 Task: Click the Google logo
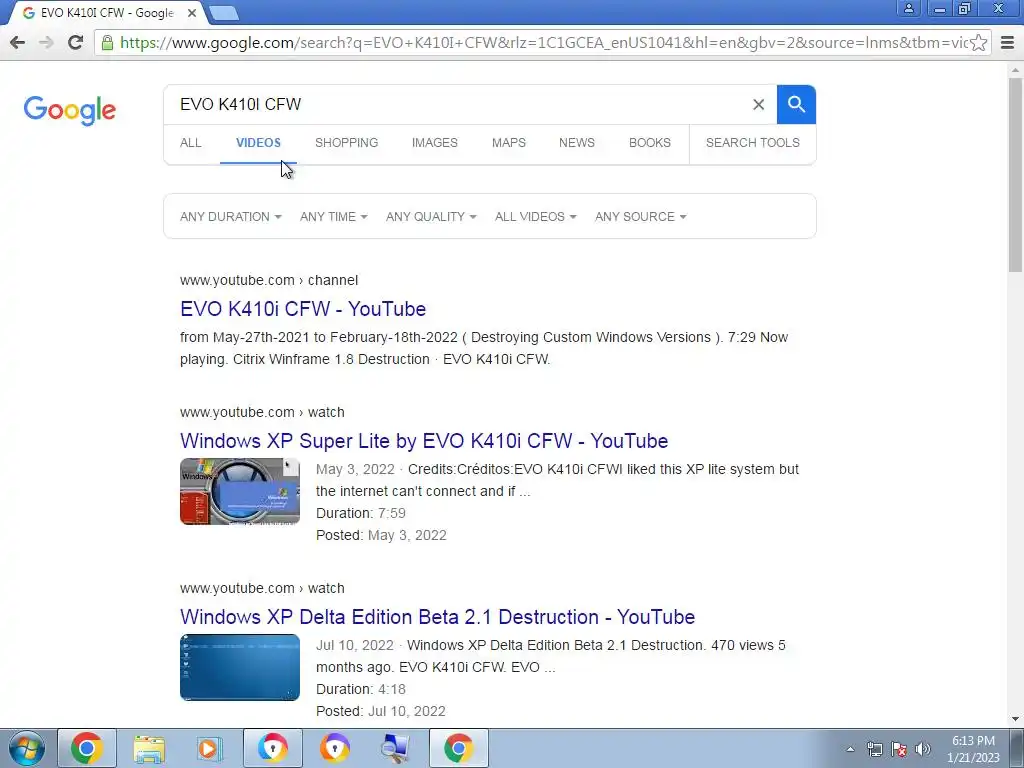69,110
